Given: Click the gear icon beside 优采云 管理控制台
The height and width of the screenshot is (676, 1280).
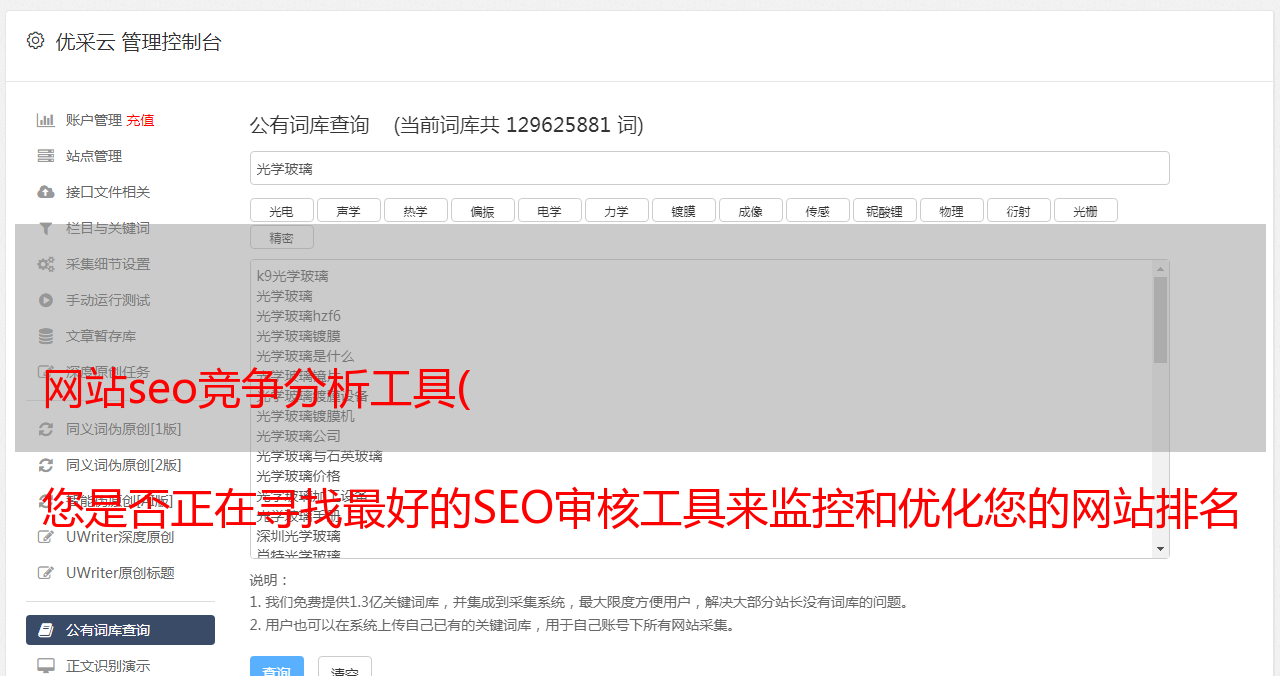Looking at the screenshot, I should point(36,41).
